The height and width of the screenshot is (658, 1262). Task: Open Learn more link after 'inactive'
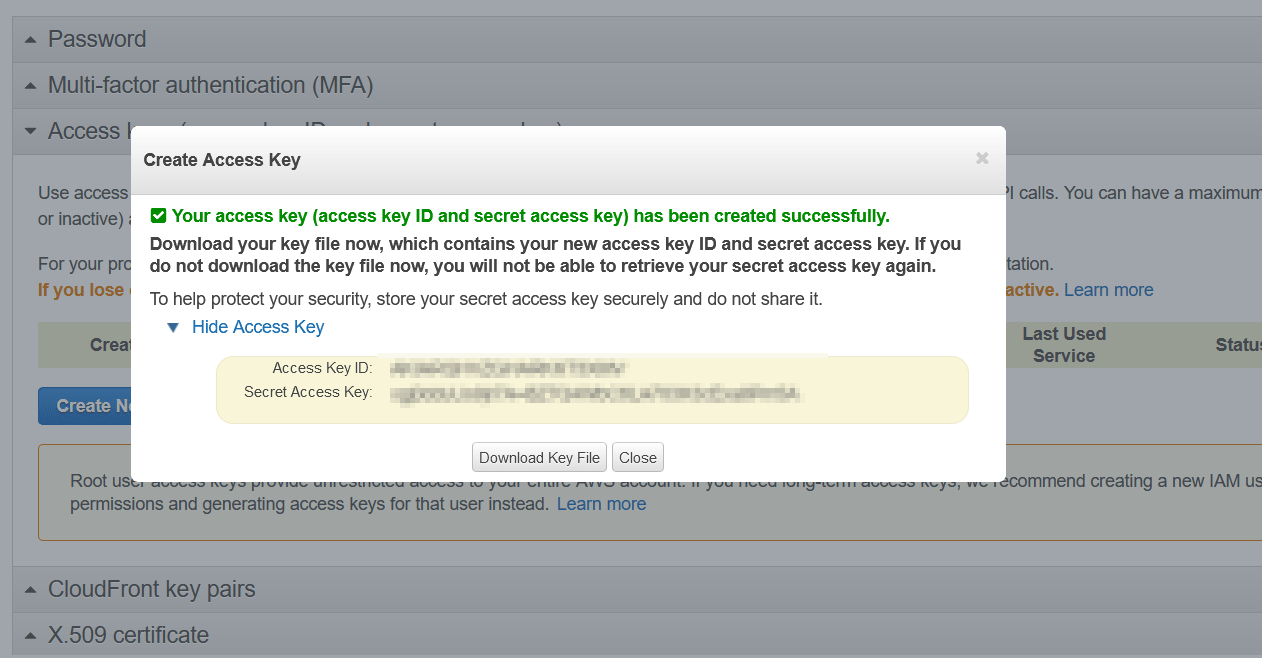tap(1108, 290)
